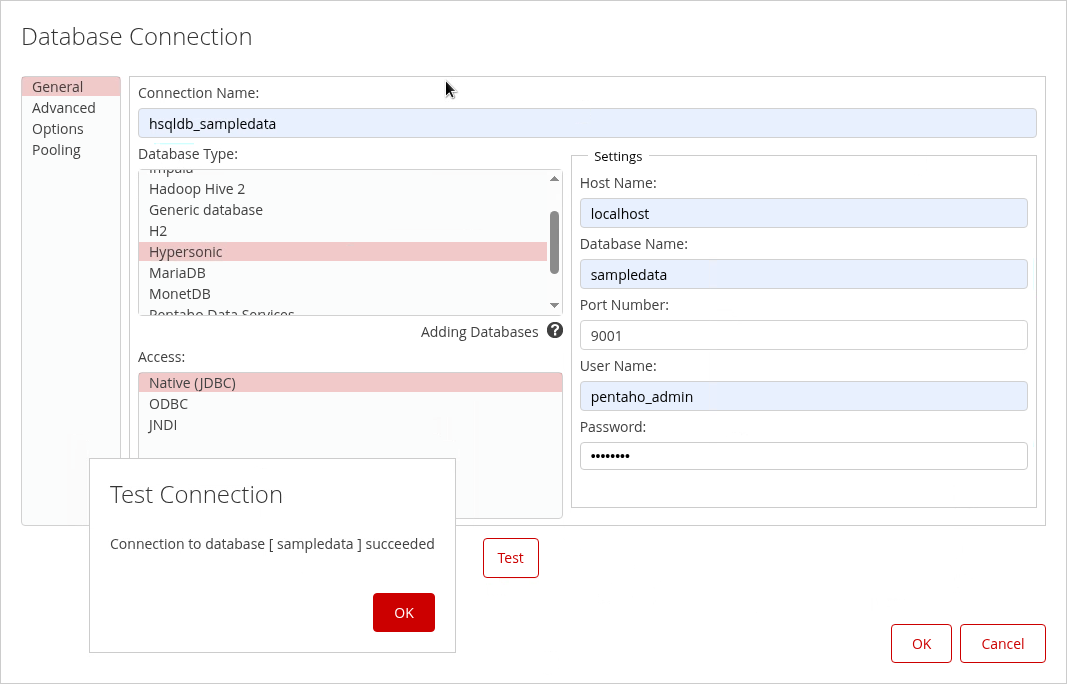Image resolution: width=1067 pixels, height=684 pixels.
Task: Focus the Port Number field
Action: pos(803,336)
